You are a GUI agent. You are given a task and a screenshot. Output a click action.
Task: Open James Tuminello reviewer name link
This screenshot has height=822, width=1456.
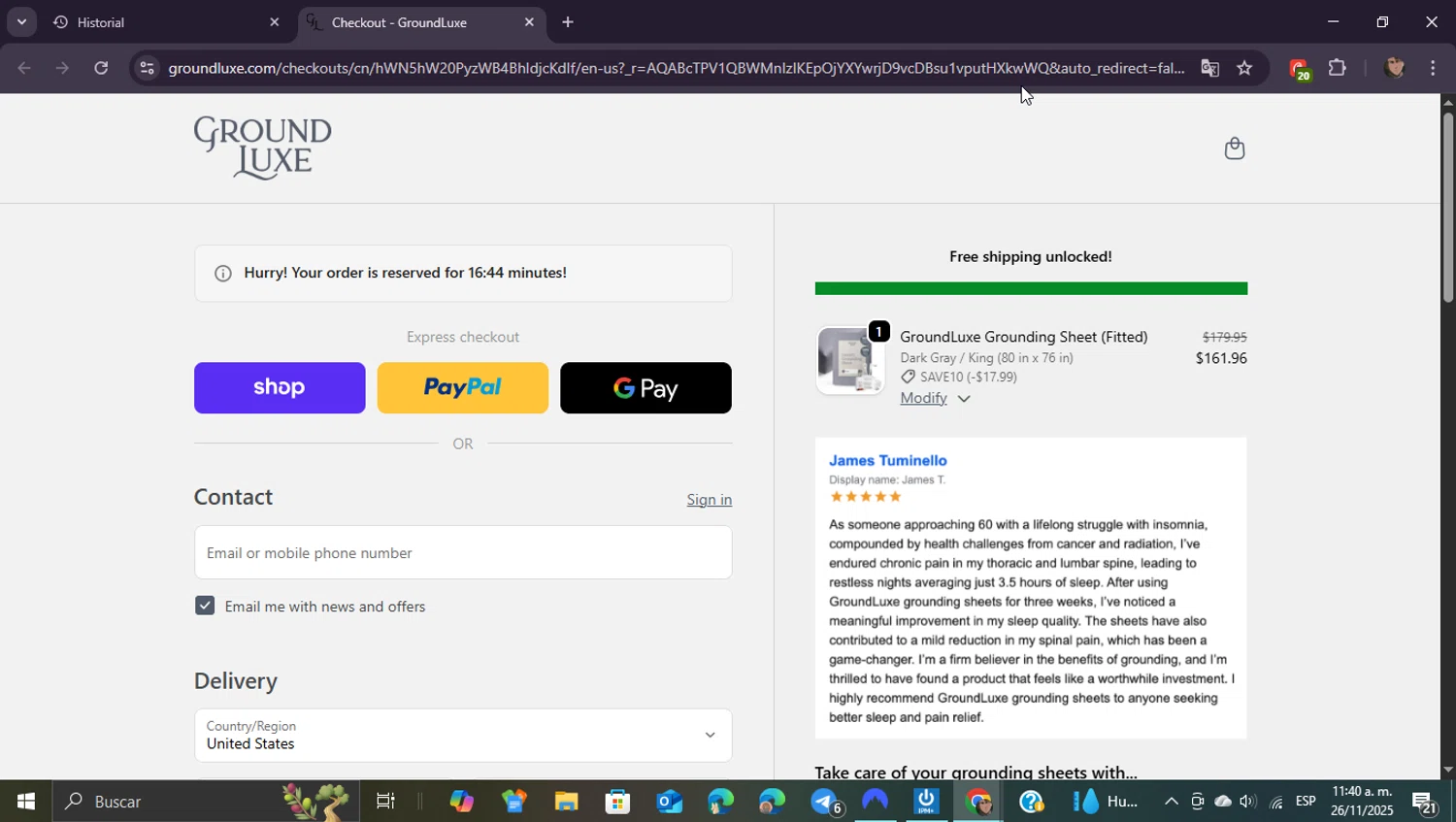(888, 461)
